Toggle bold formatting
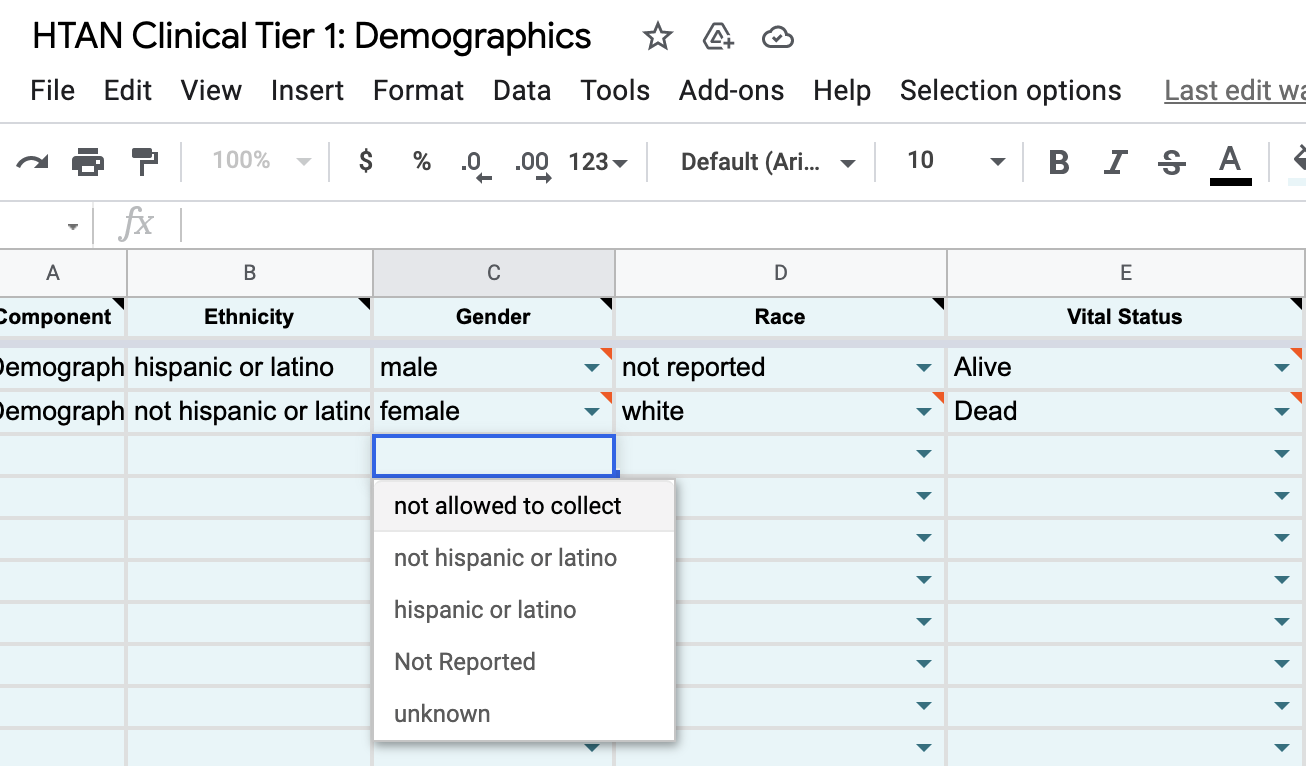 pyautogui.click(x=1059, y=160)
